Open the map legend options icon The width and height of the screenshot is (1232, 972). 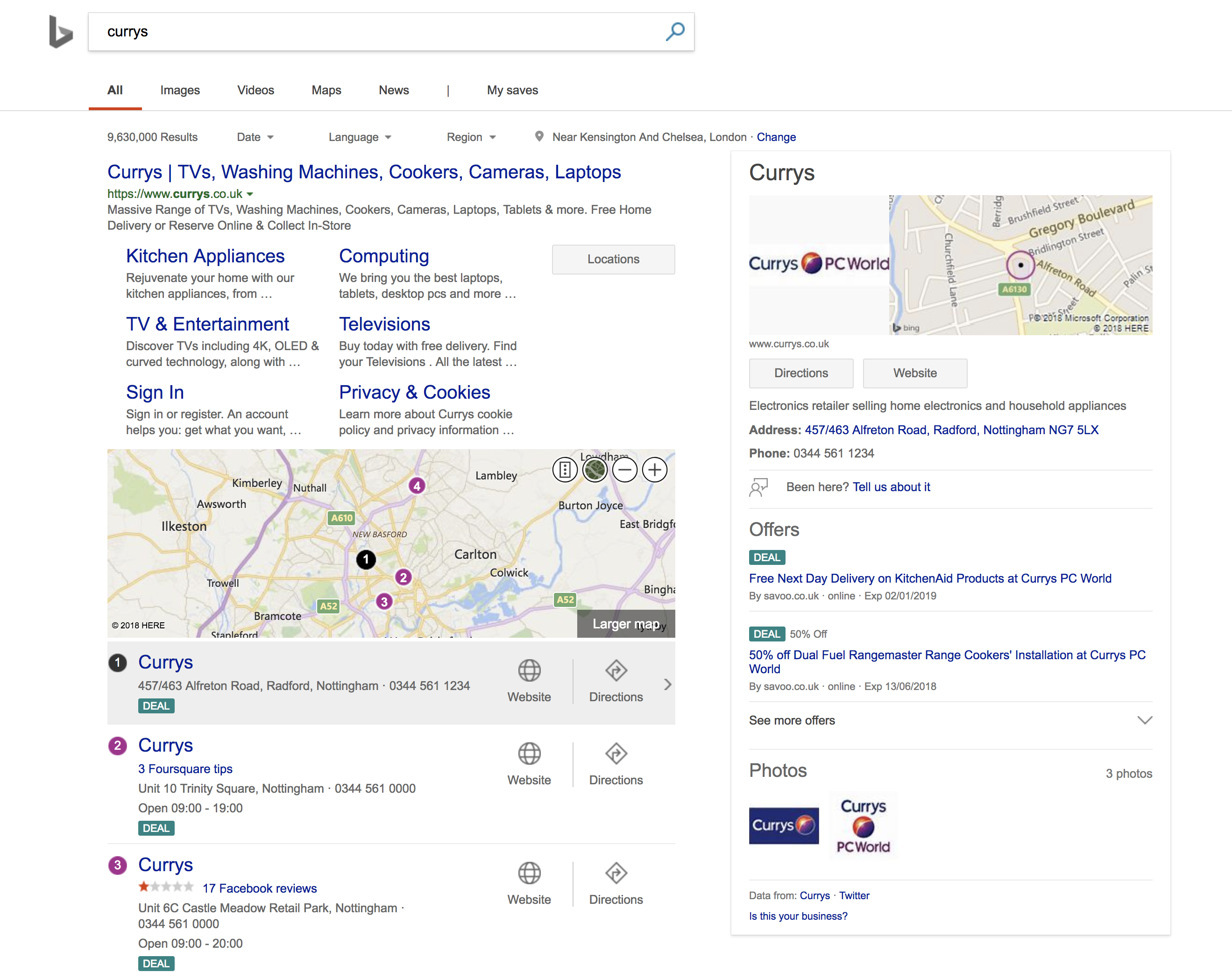click(565, 470)
